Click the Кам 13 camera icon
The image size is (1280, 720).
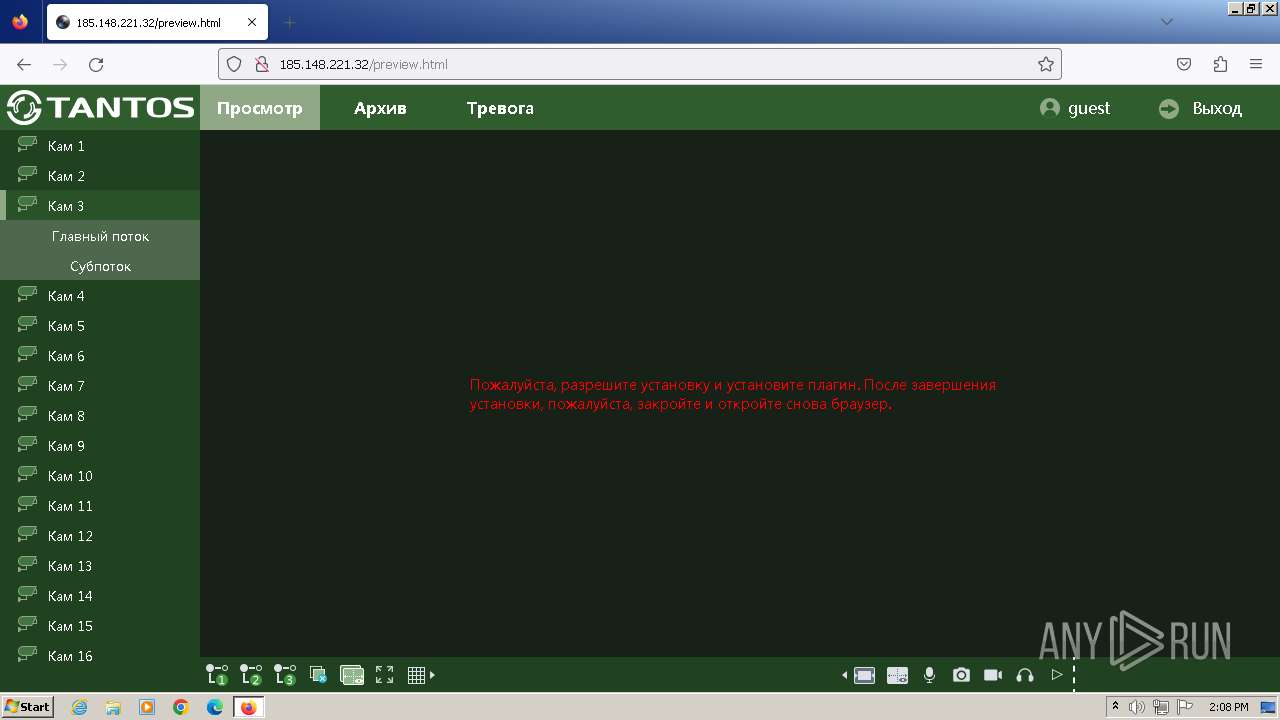pyautogui.click(x=27, y=564)
